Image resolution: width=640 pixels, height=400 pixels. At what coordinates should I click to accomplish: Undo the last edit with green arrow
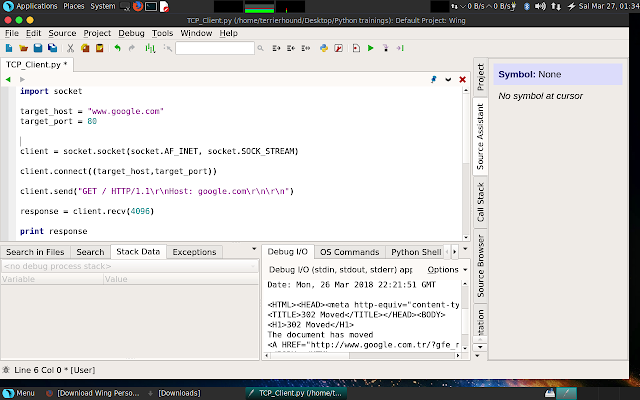point(118,48)
